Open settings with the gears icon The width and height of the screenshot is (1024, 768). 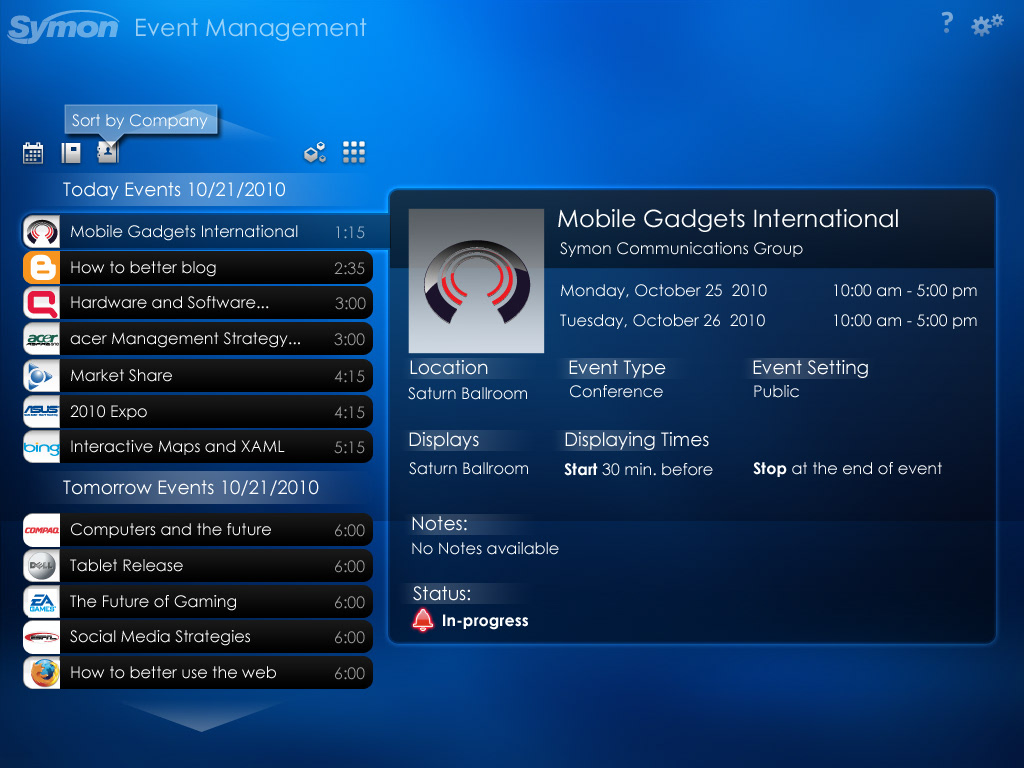tap(987, 26)
